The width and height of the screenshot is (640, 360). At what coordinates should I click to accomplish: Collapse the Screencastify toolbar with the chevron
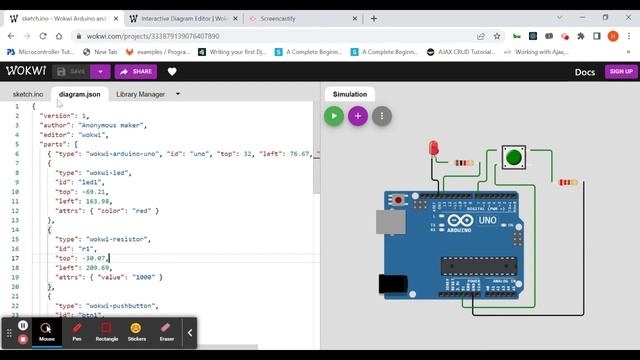click(190, 333)
